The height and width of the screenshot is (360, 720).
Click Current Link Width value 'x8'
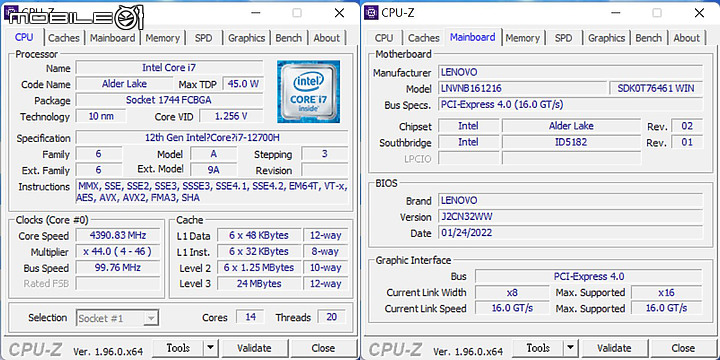tap(512, 292)
